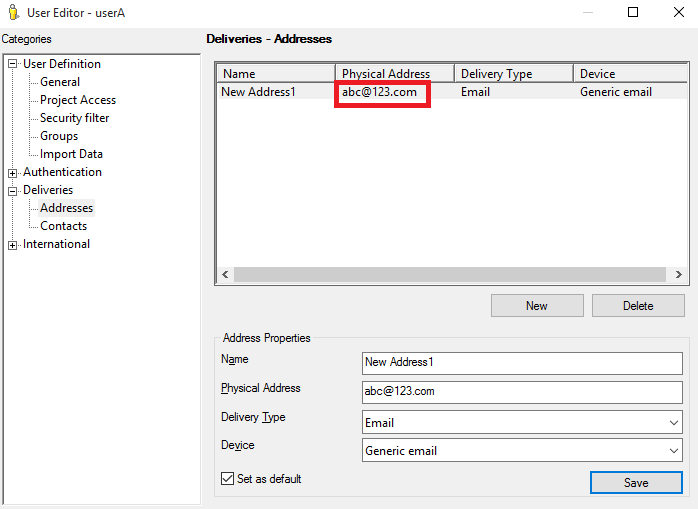Go to the Groups category

coord(59,136)
